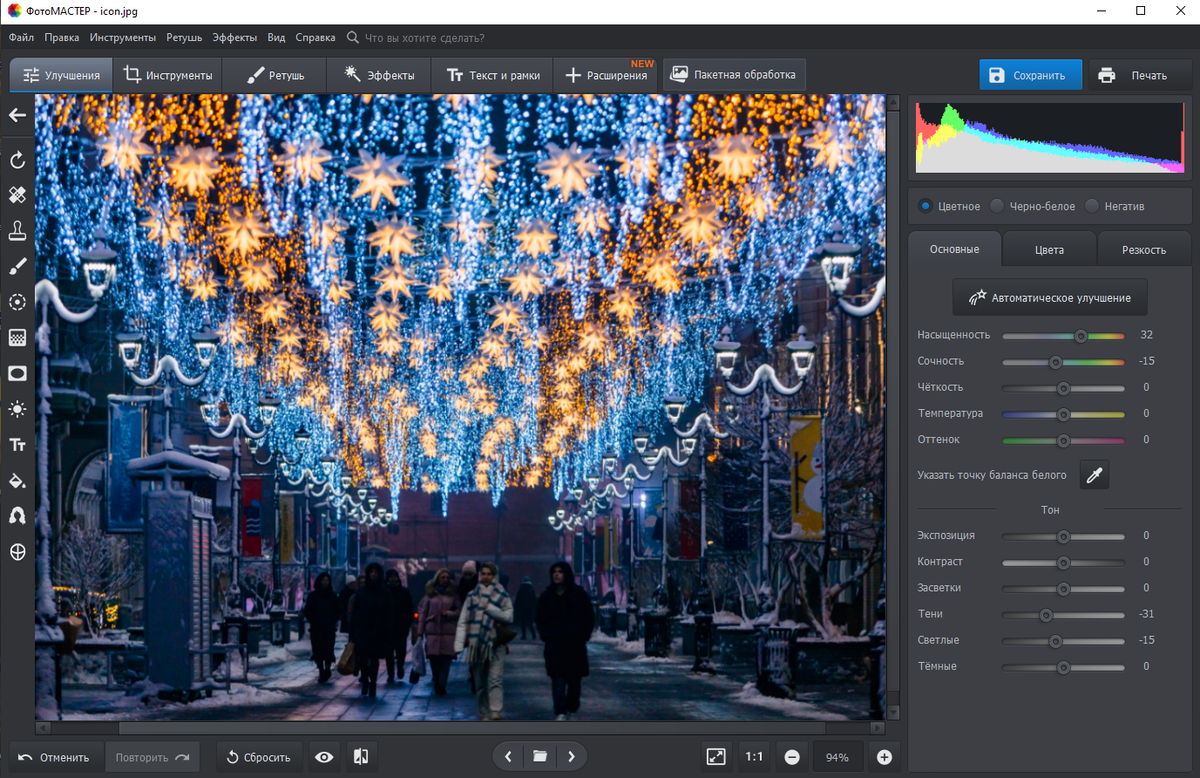The image size is (1200, 778).
Task: Click the fit-to-screen expand icon
Action: pos(716,757)
